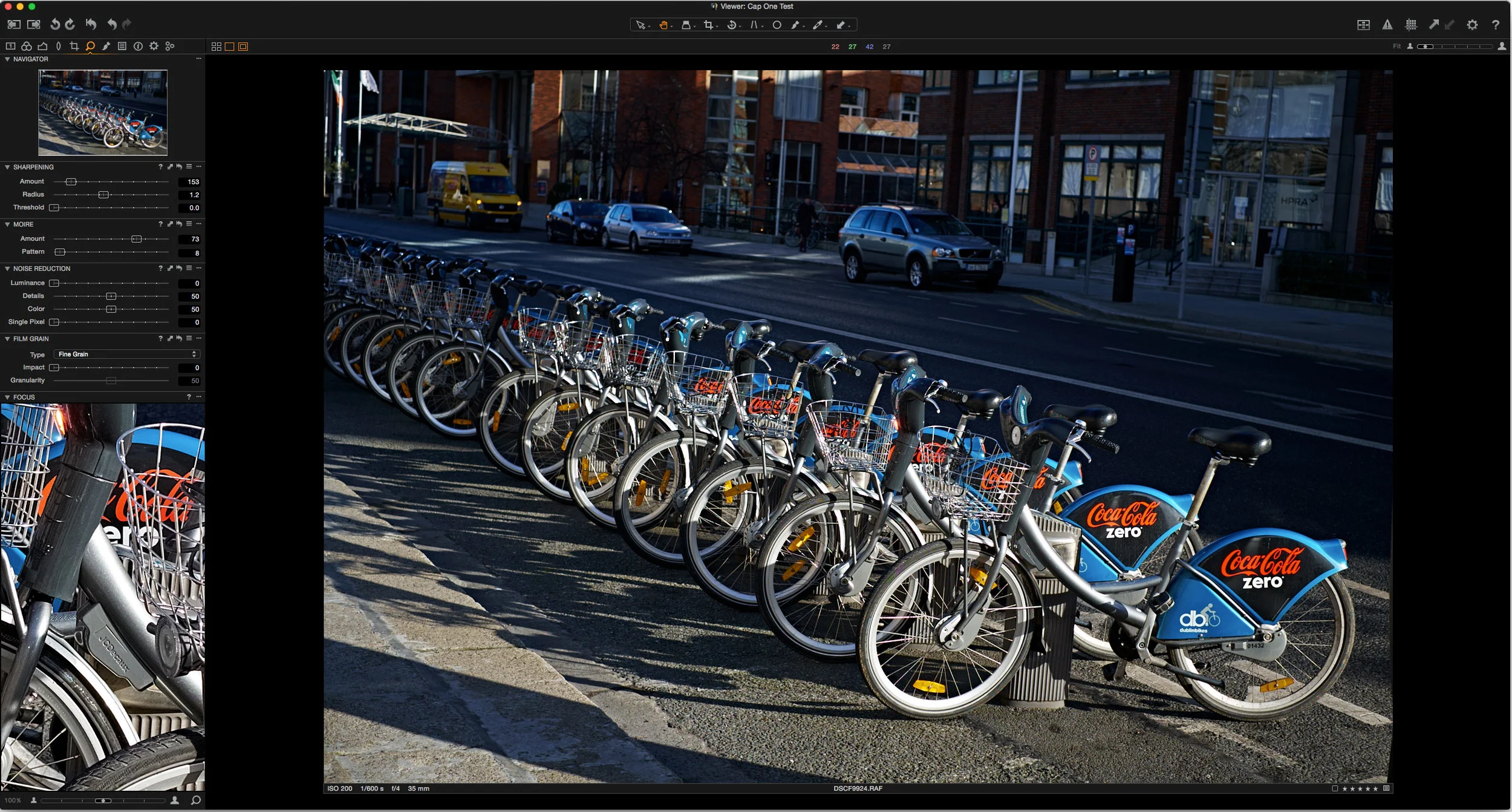Open the Film Grain Type dropdown
Image resolution: width=1512 pixels, height=812 pixels.
tap(126, 354)
